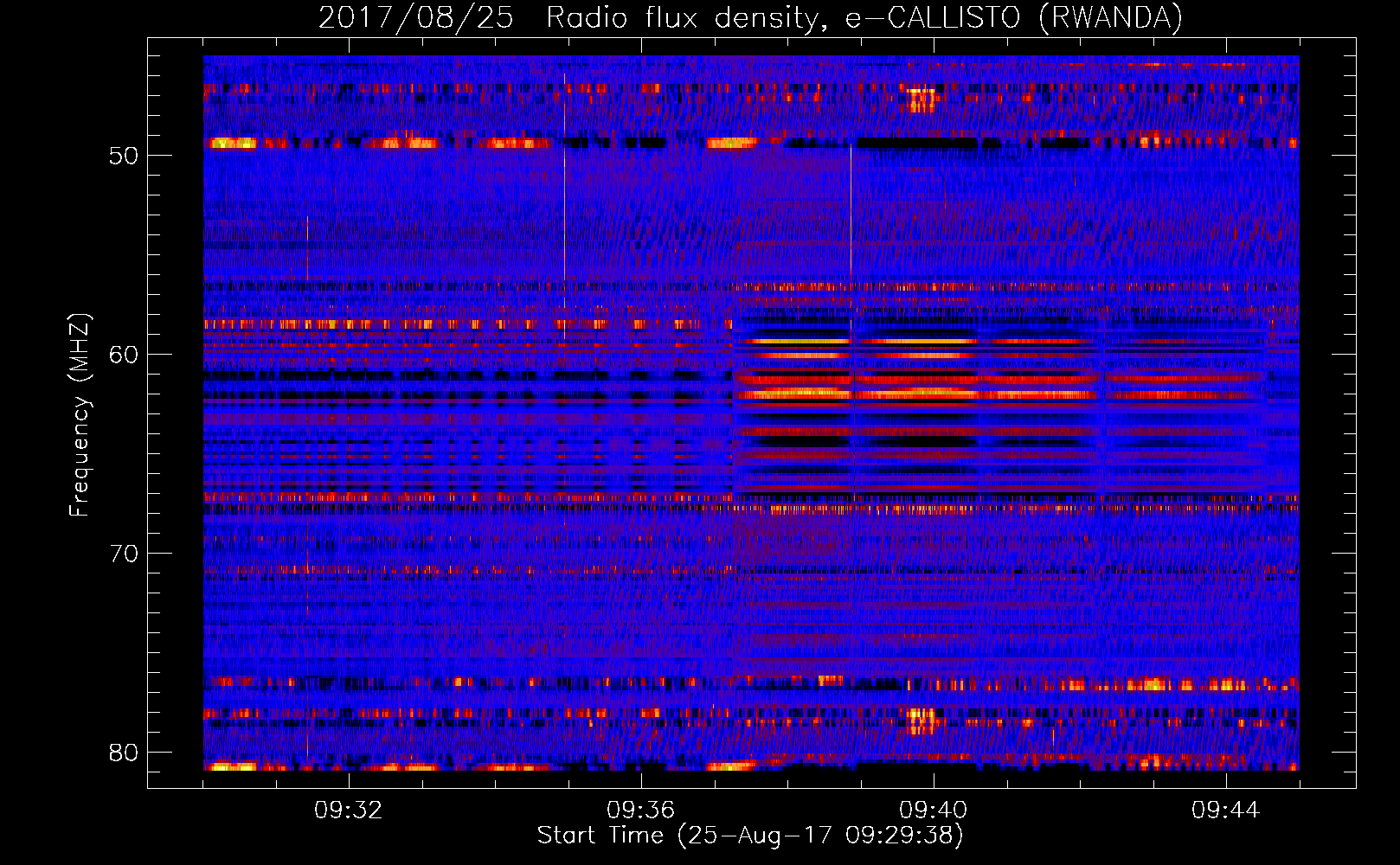Image resolution: width=1400 pixels, height=865 pixels.
Task: Click the 09:36 time tick label
Action: (x=641, y=811)
